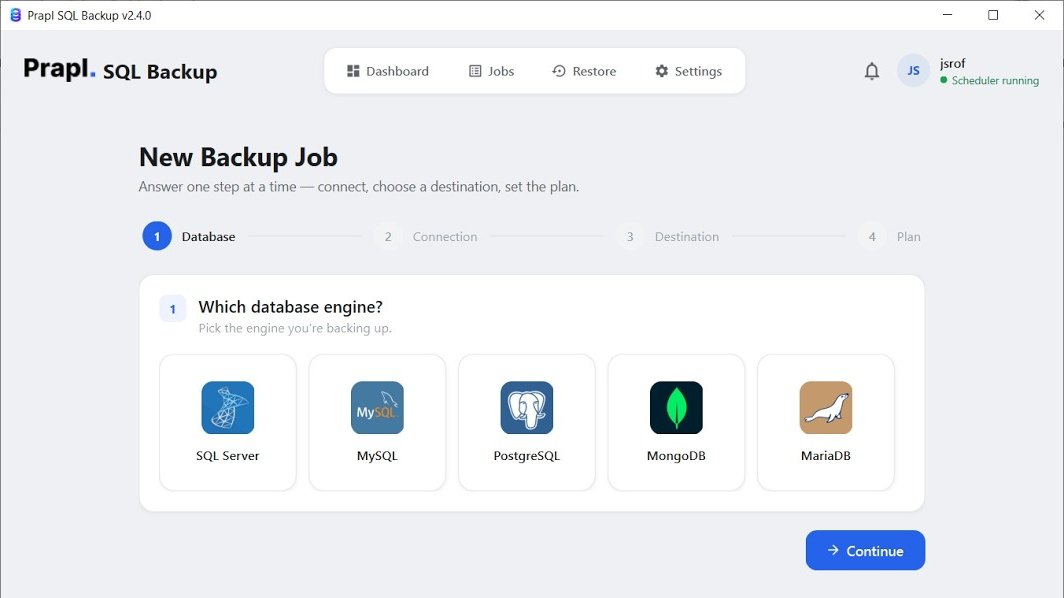Switch to the Jobs tab
Viewport: 1064px width, 598px height.
tap(492, 71)
